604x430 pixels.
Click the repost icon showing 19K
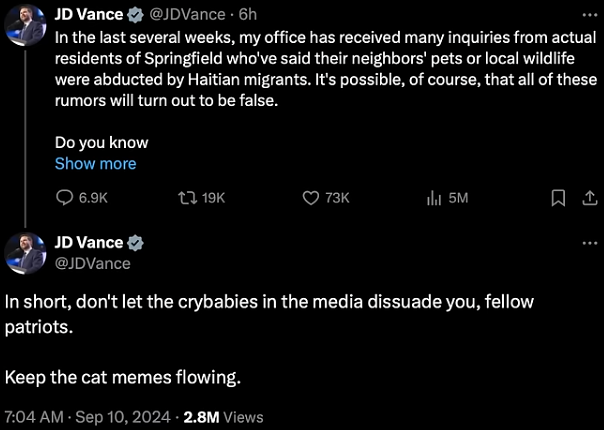pyautogui.click(x=185, y=198)
